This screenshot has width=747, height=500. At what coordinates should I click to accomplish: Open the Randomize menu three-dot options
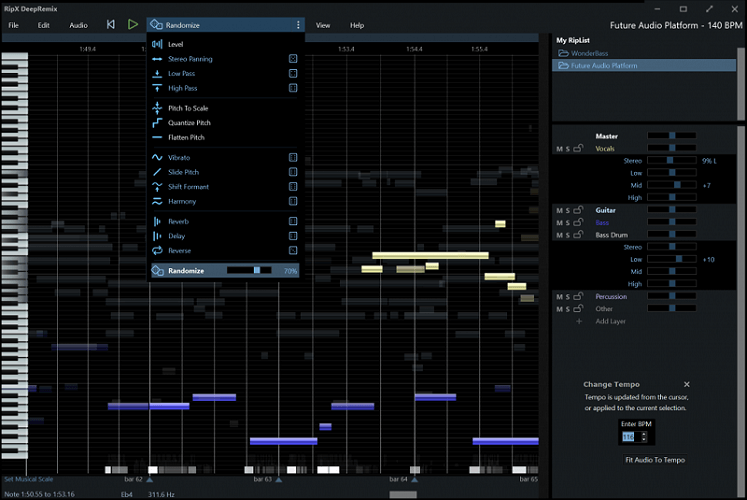(298, 24)
